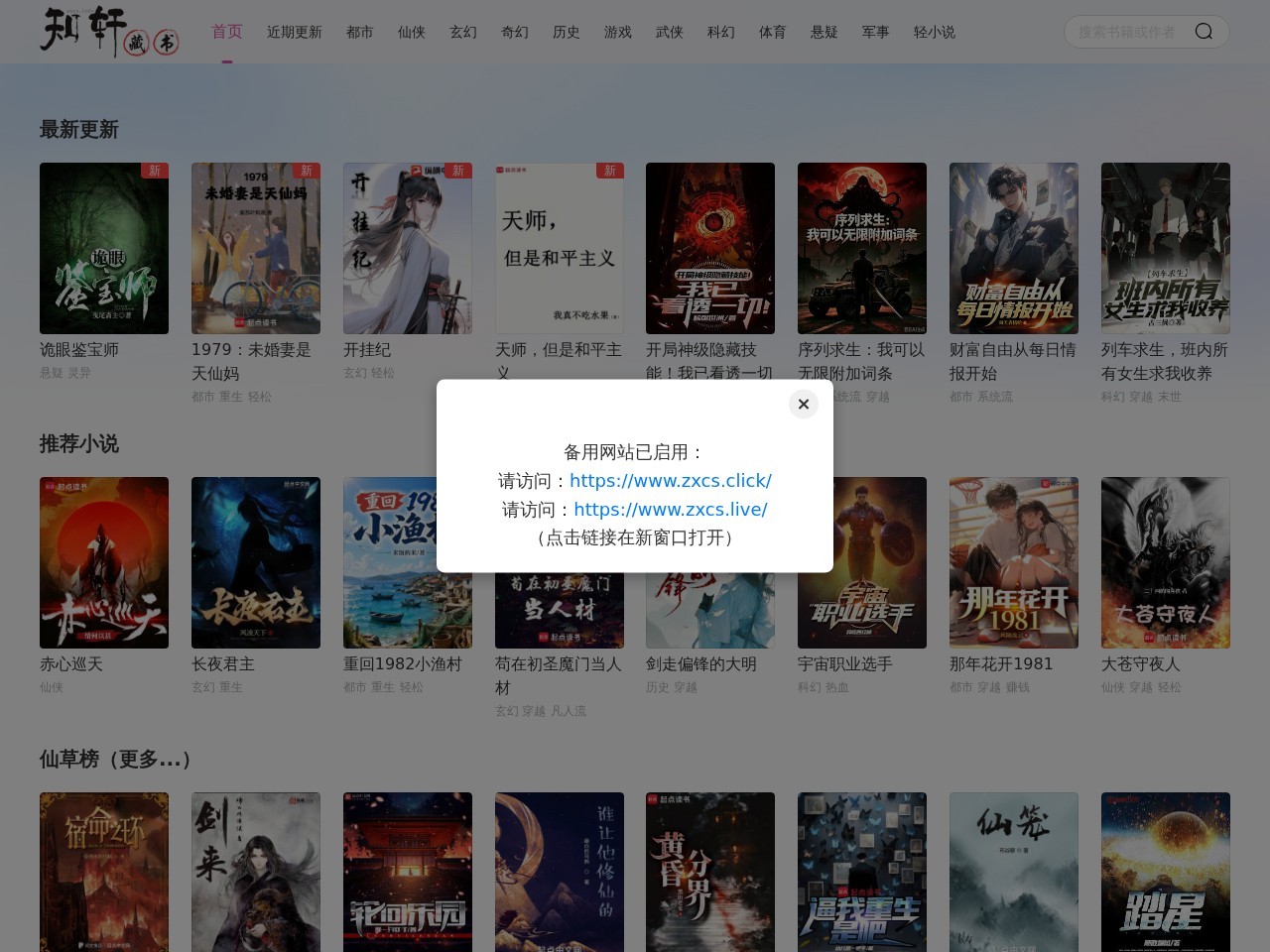Open the 剑走偏锋的大明 book cover
Image resolution: width=1270 pixels, height=952 pixels.
(x=710, y=610)
